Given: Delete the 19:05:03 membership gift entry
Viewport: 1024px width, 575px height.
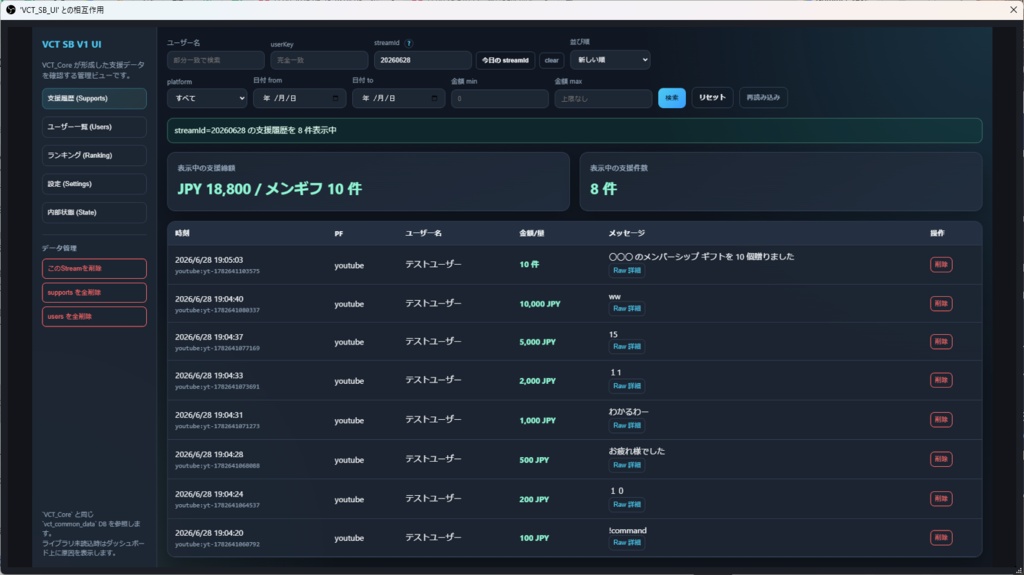Looking at the screenshot, I should click(x=941, y=265).
